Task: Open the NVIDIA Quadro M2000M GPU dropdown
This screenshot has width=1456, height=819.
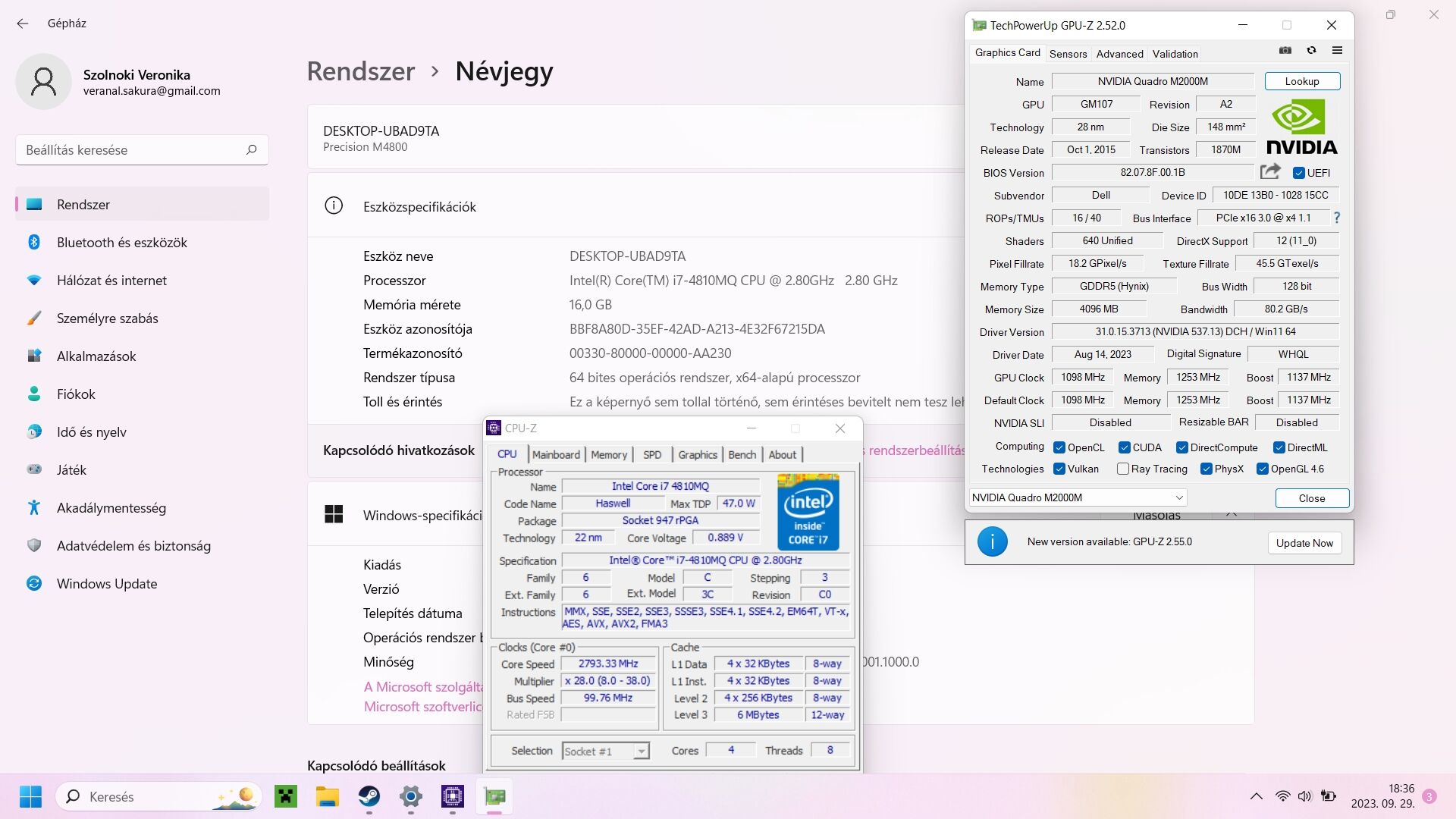Action: click(x=1078, y=497)
